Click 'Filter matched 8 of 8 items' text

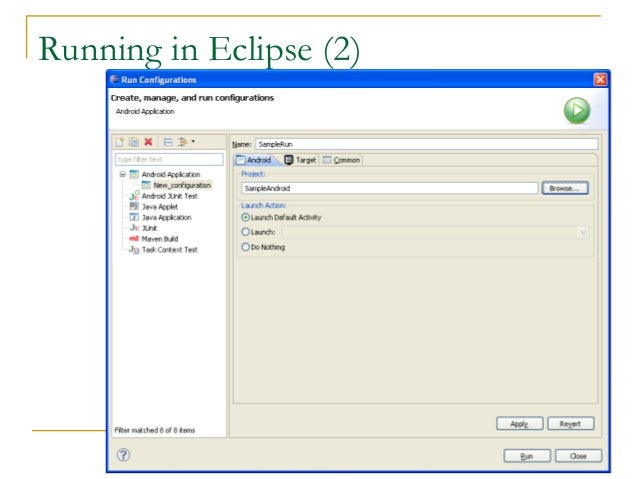coord(155,430)
